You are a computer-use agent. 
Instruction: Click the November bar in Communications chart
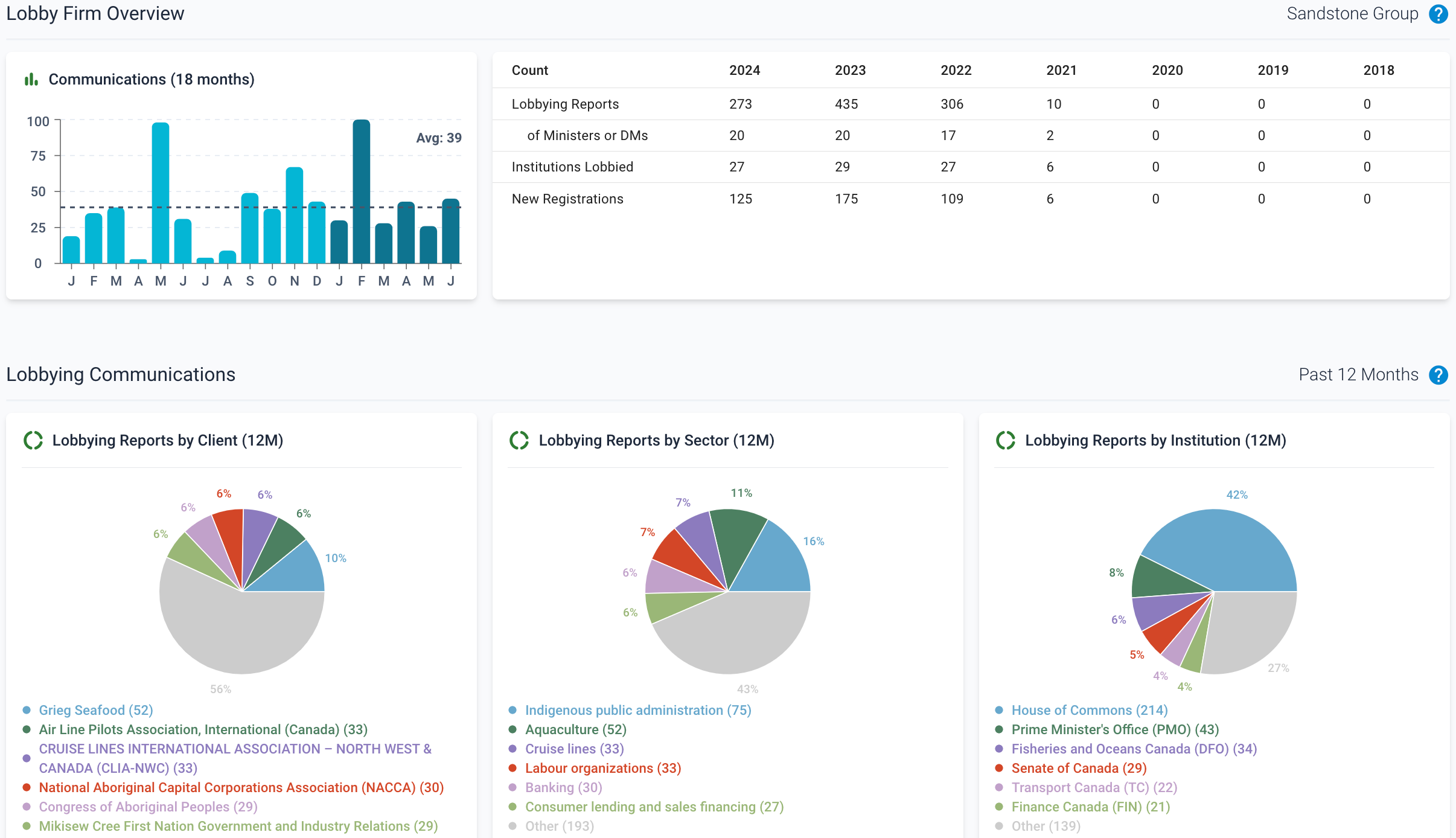[295, 216]
